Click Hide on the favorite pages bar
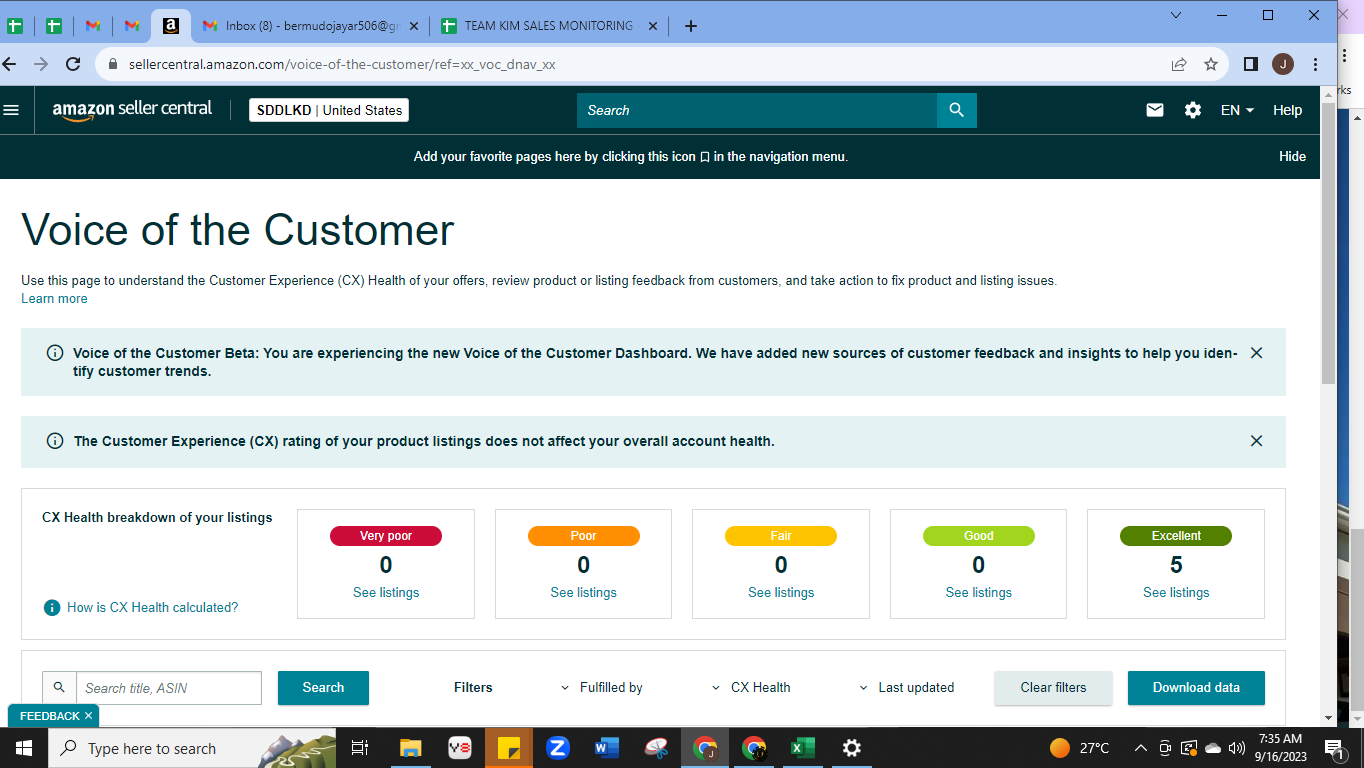The image size is (1364, 768). pos(1293,156)
